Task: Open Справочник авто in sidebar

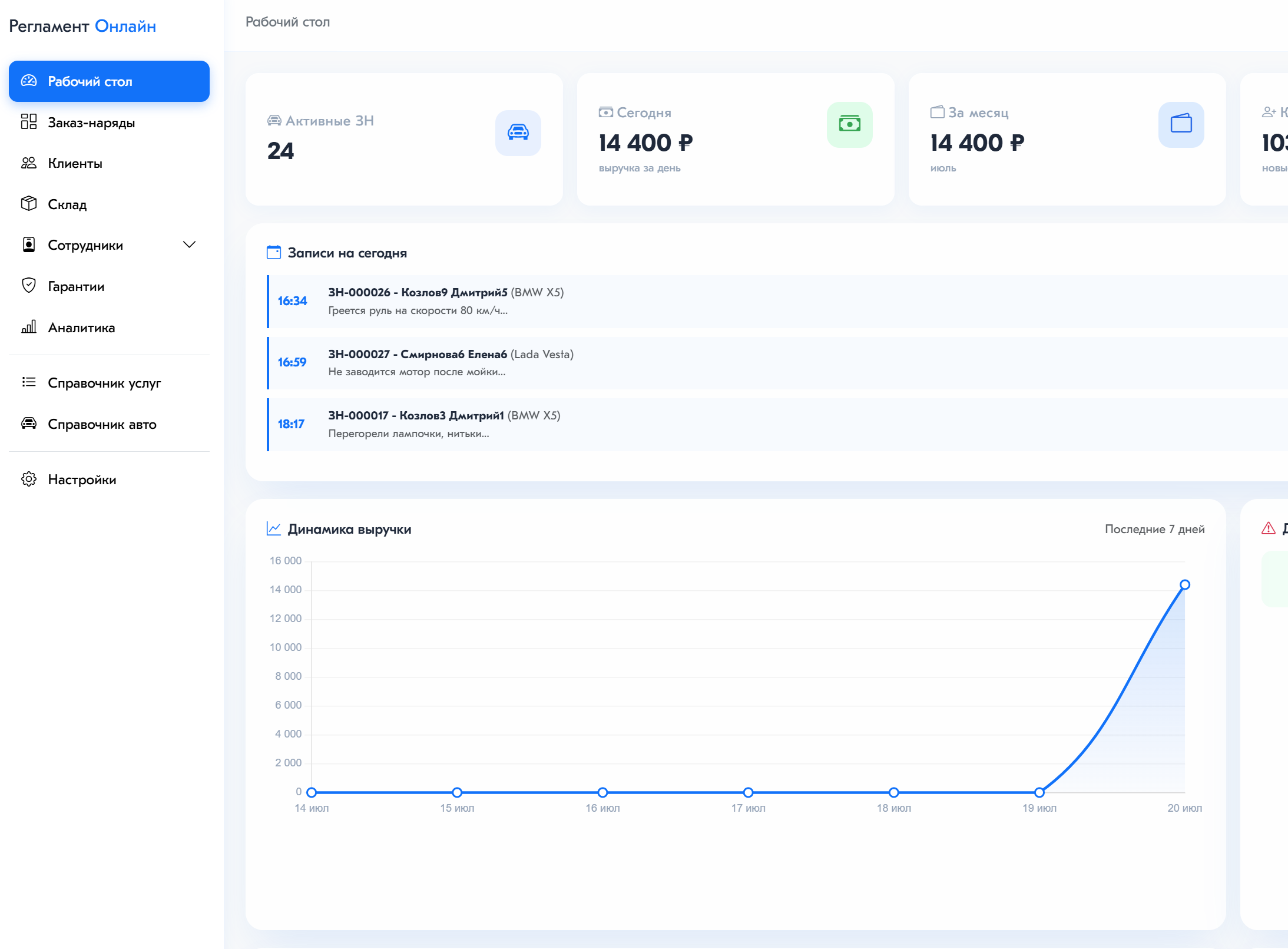Action: (x=109, y=424)
